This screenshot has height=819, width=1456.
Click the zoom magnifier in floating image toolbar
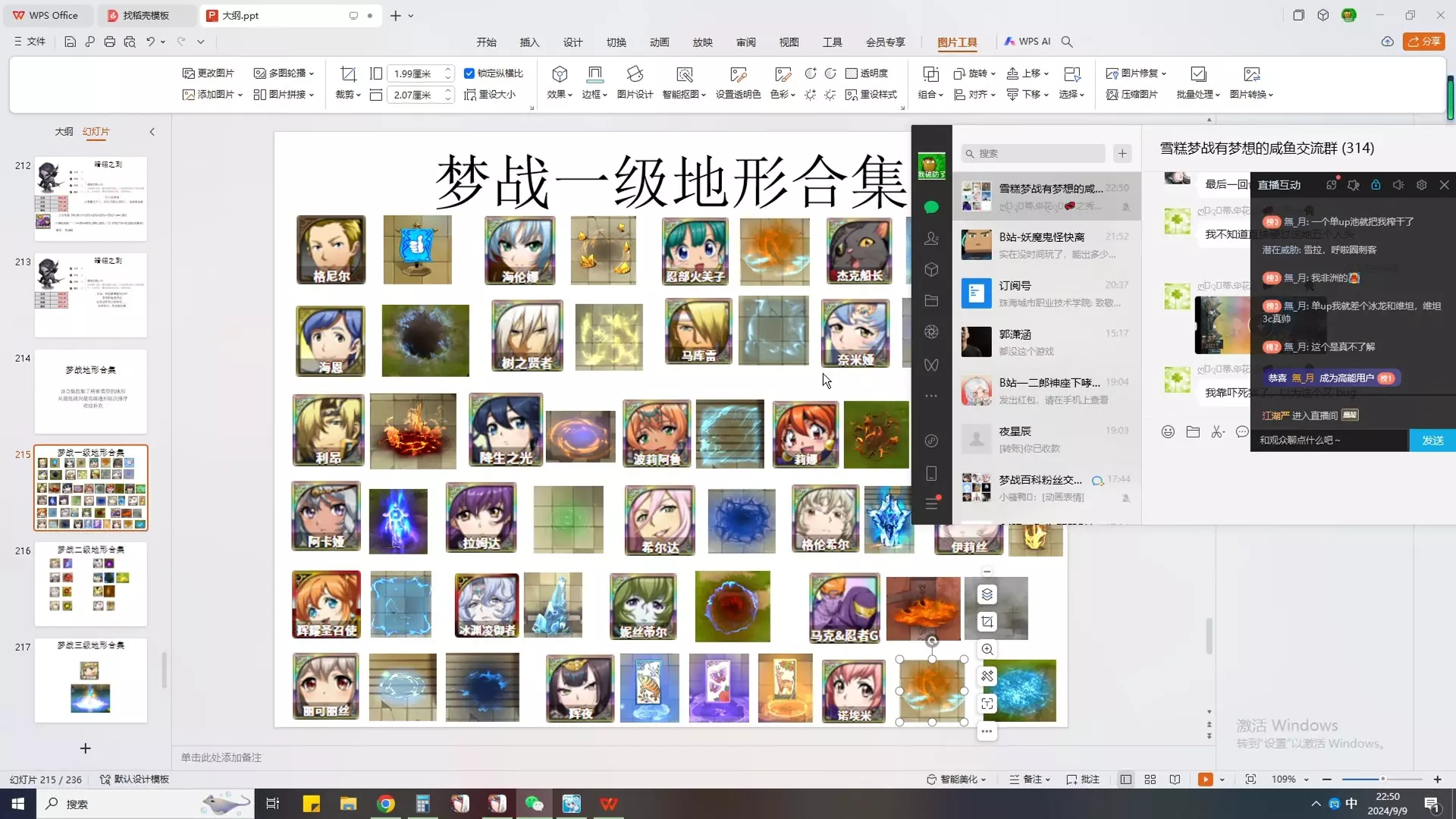pos(987,649)
